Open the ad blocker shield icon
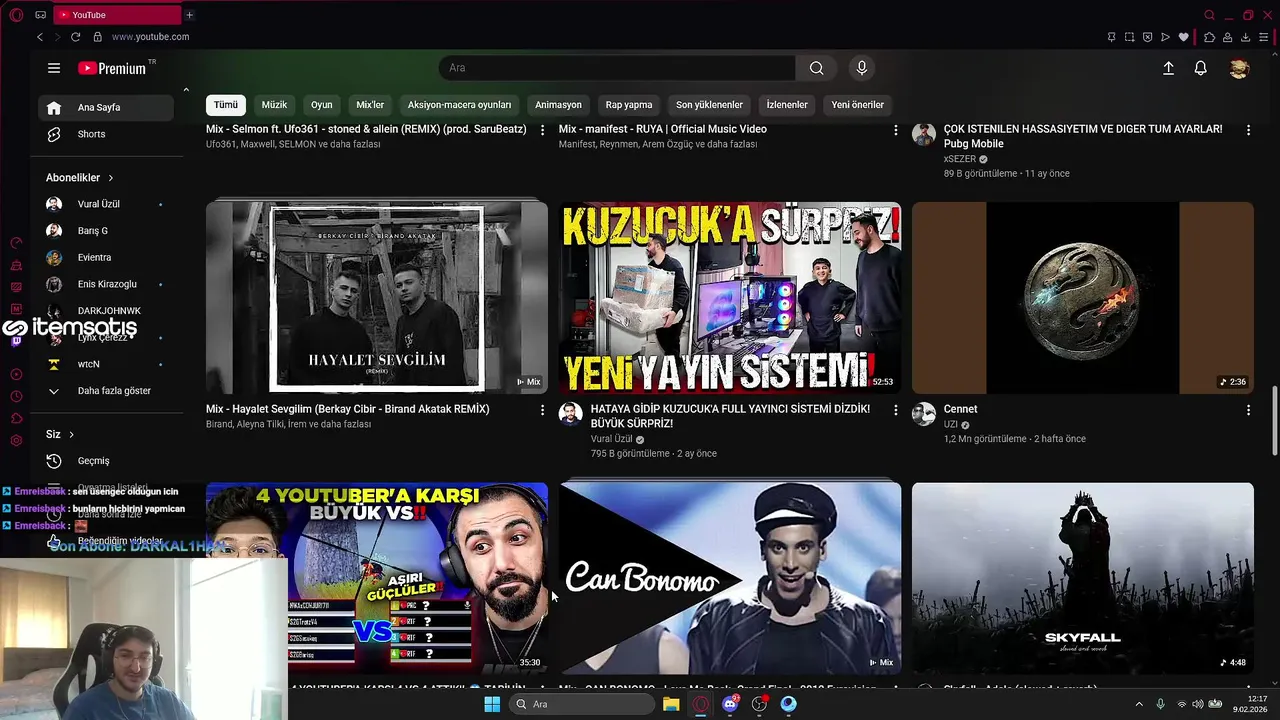This screenshot has height=720, width=1280. (1147, 37)
